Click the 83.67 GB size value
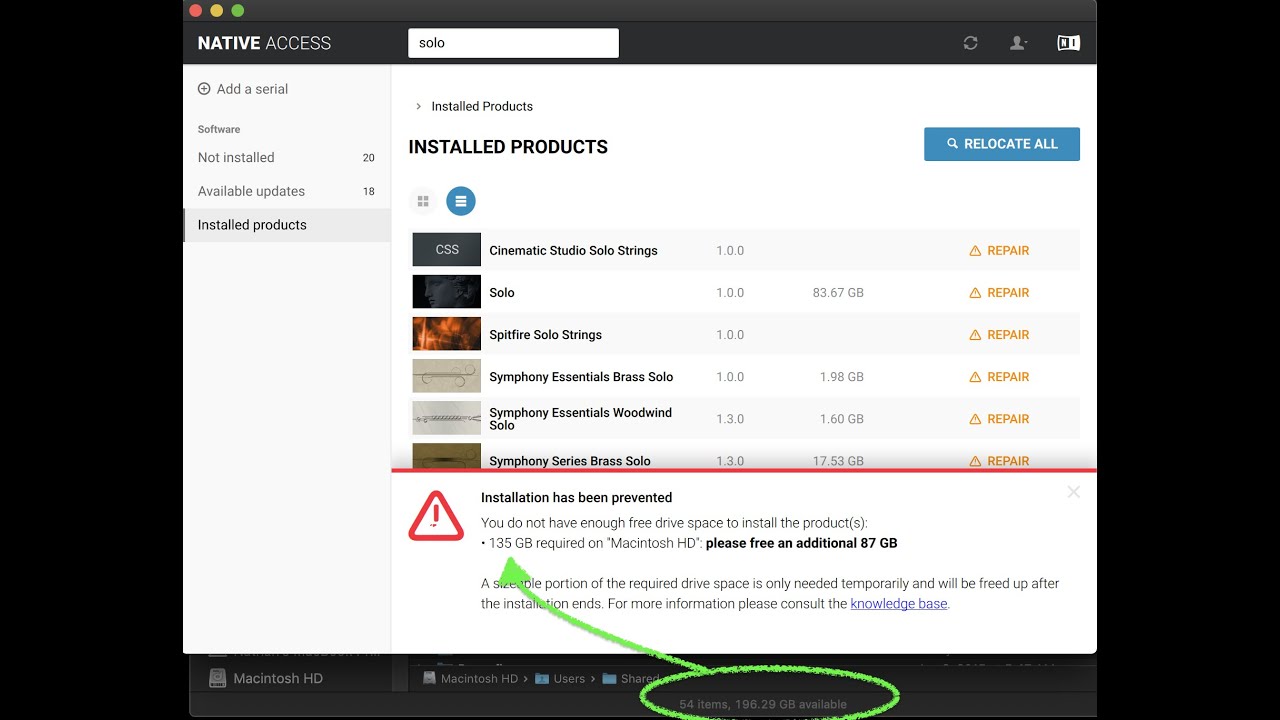This screenshot has width=1280, height=720. (838, 293)
